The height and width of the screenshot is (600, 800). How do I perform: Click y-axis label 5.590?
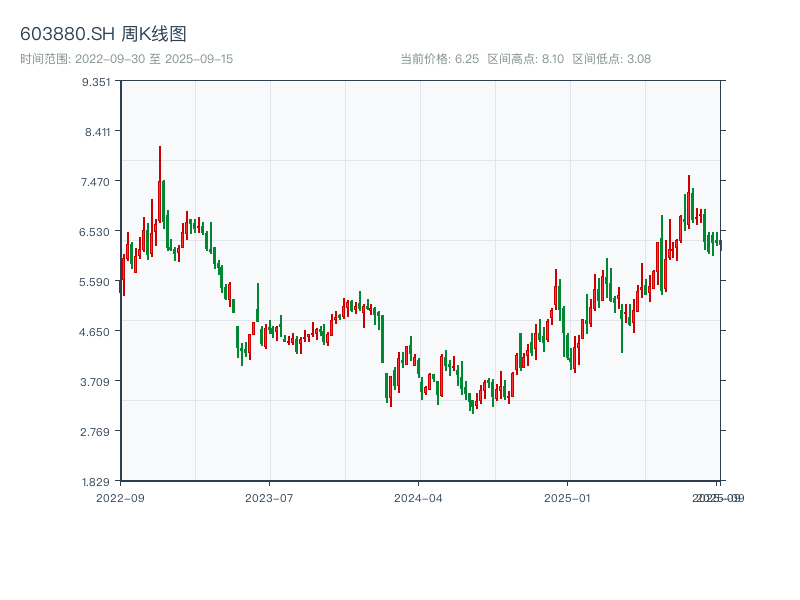(x=94, y=282)
